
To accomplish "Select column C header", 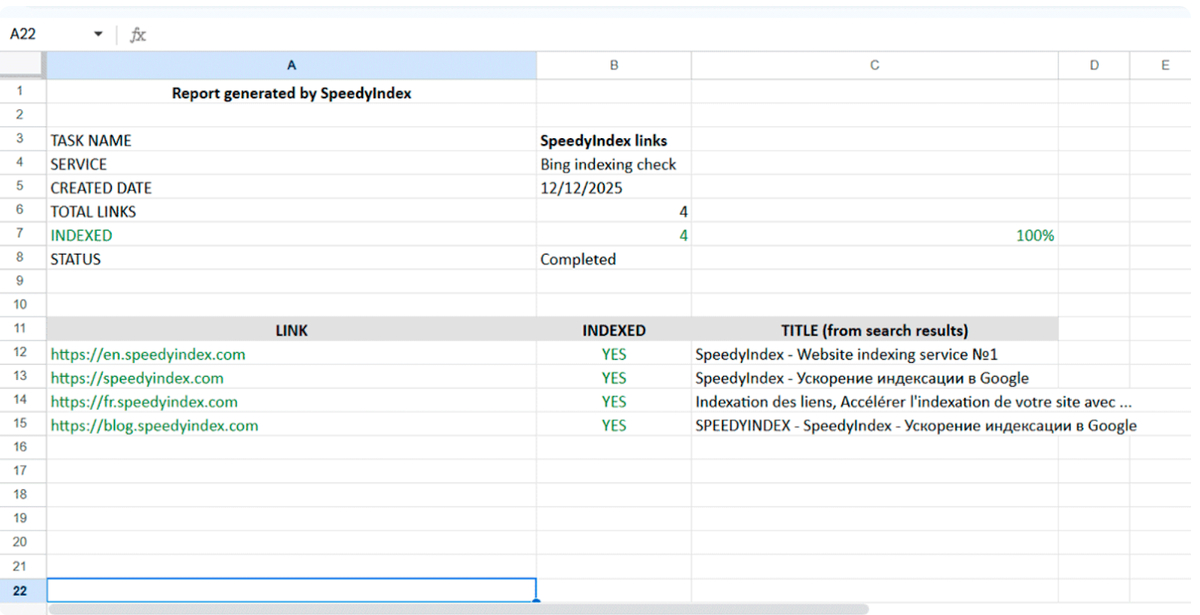I will [x=875, y=65].
